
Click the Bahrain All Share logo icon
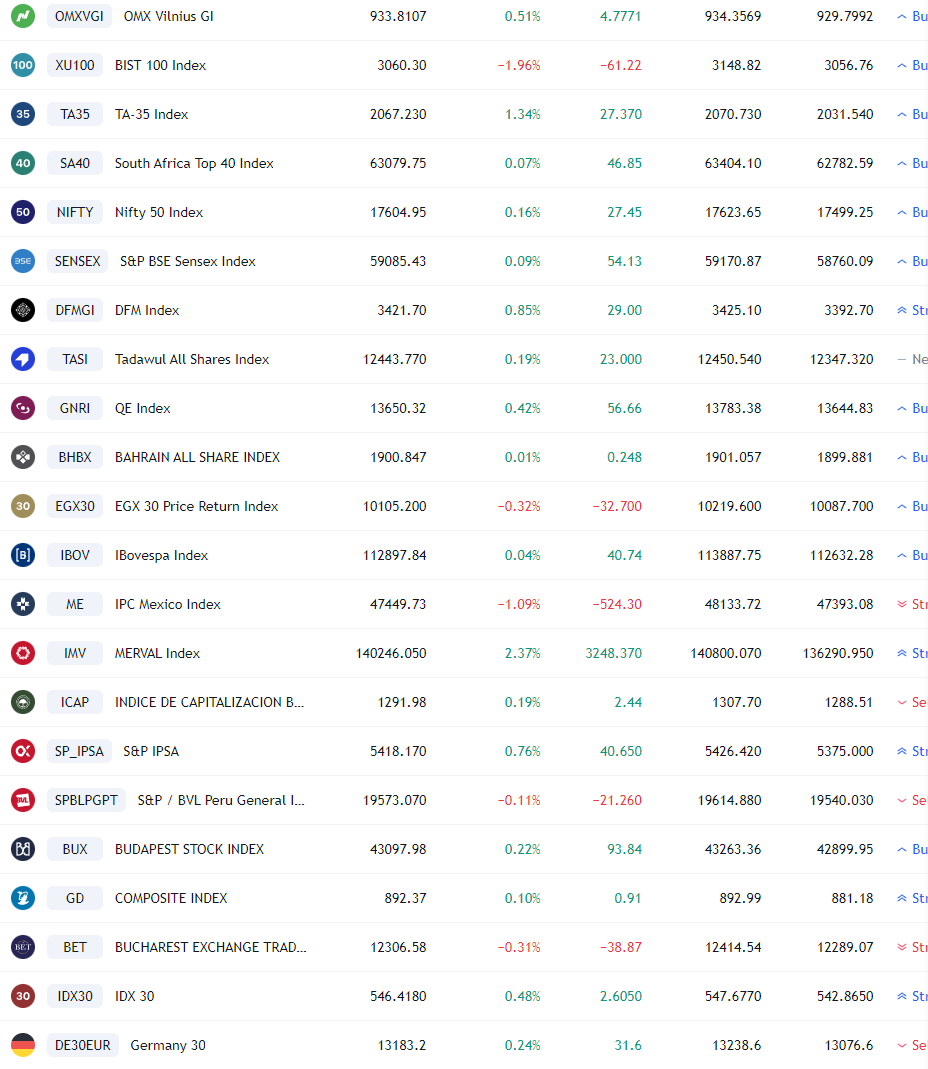(23, 457)
